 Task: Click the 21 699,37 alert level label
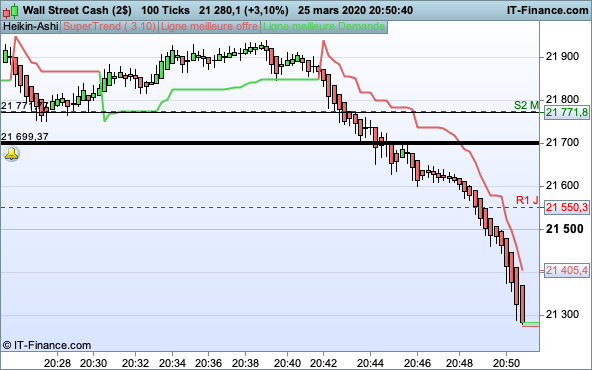tap(25, 136)
